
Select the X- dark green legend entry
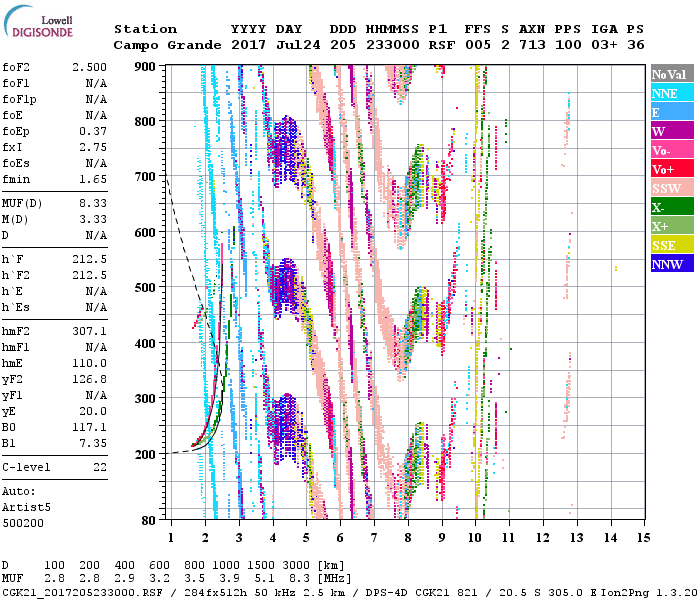coord(671,207)
